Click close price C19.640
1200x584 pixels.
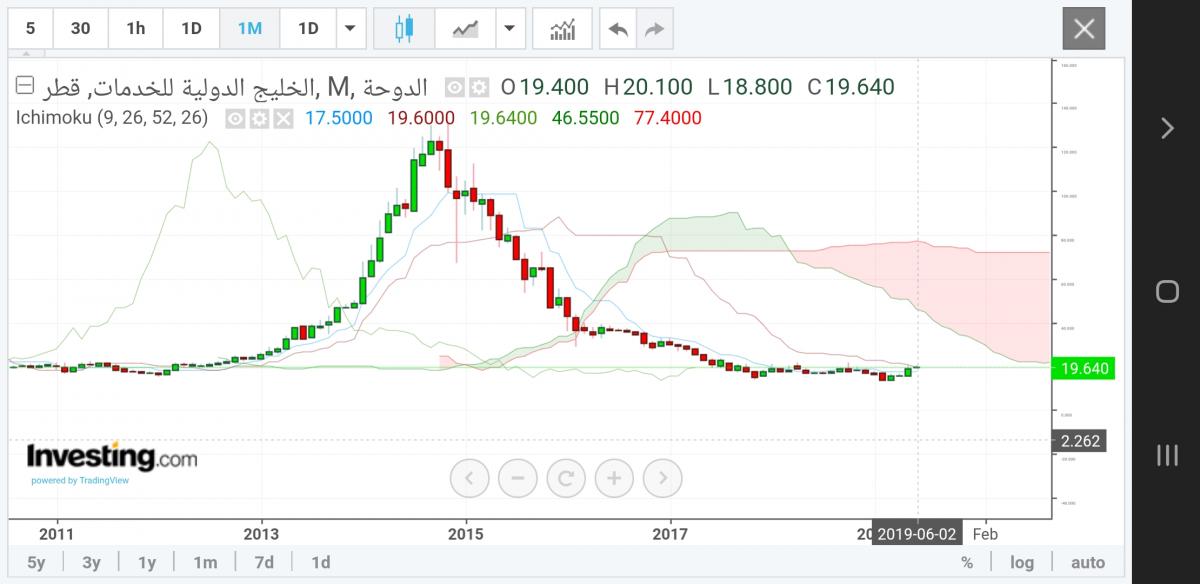pyautogui.click(x=851, y=87)
